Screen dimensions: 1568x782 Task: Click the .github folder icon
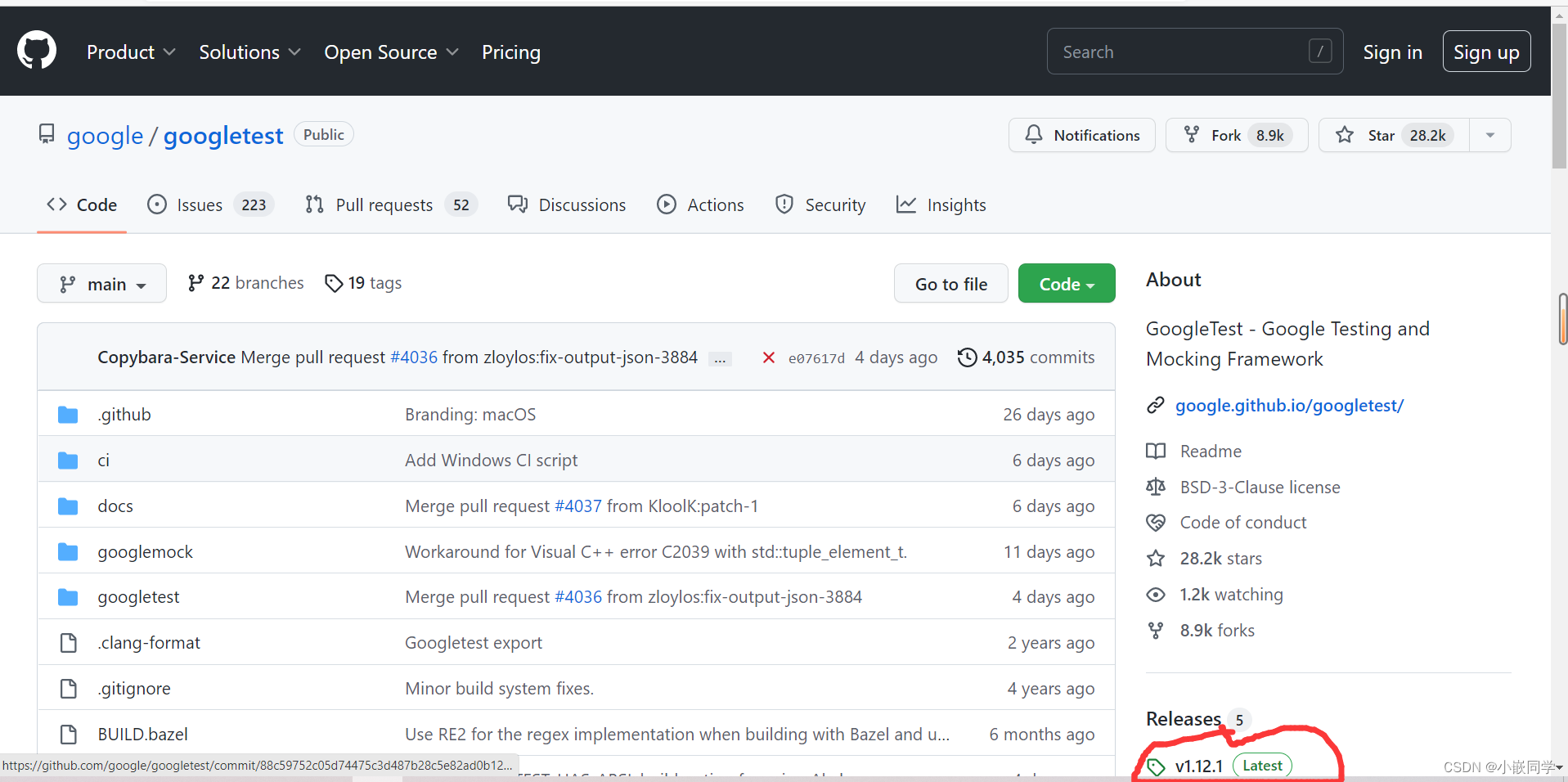click(68, 415)
